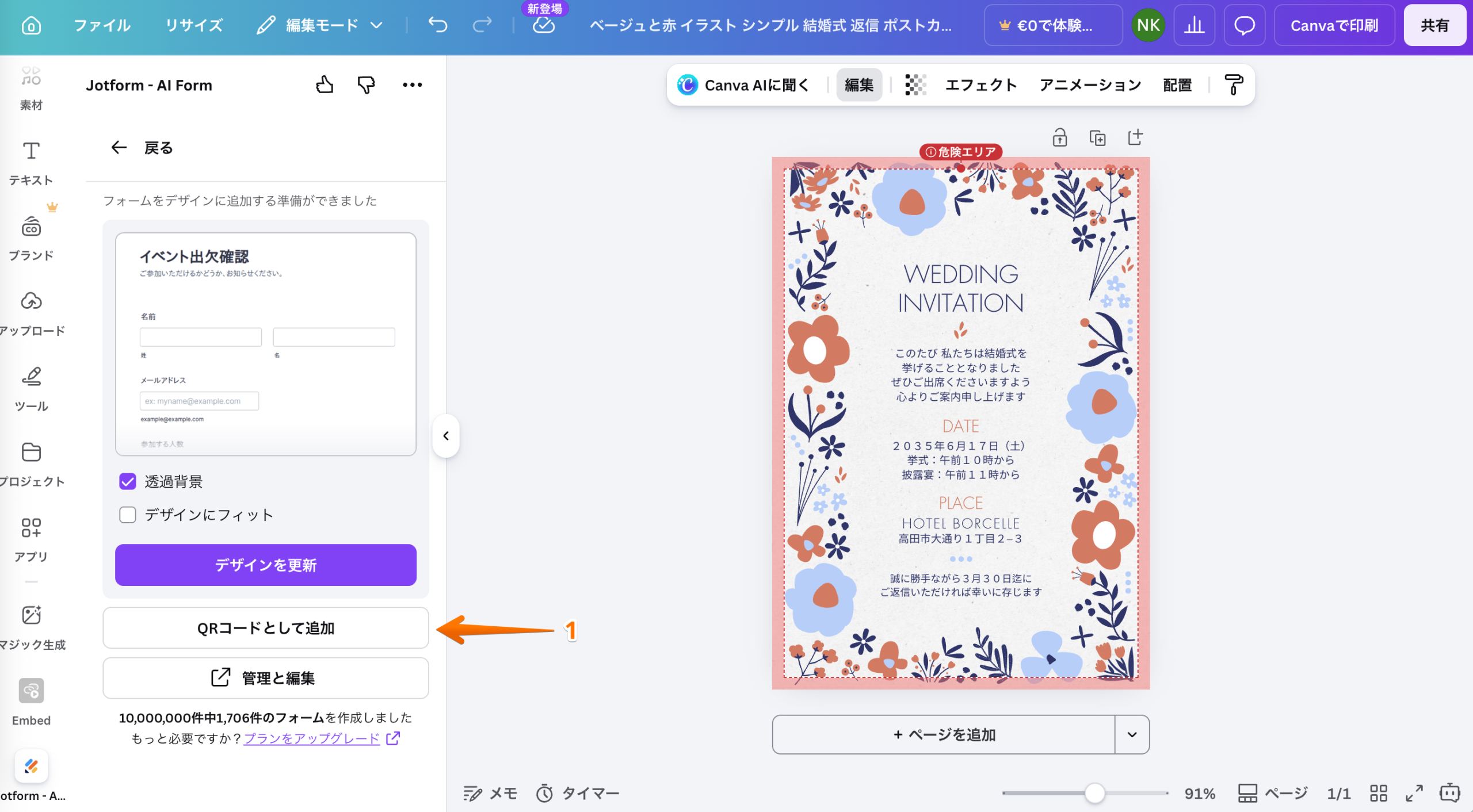Select the copy style paint roller
The image size is (1473, 812).
[1233, 85]
